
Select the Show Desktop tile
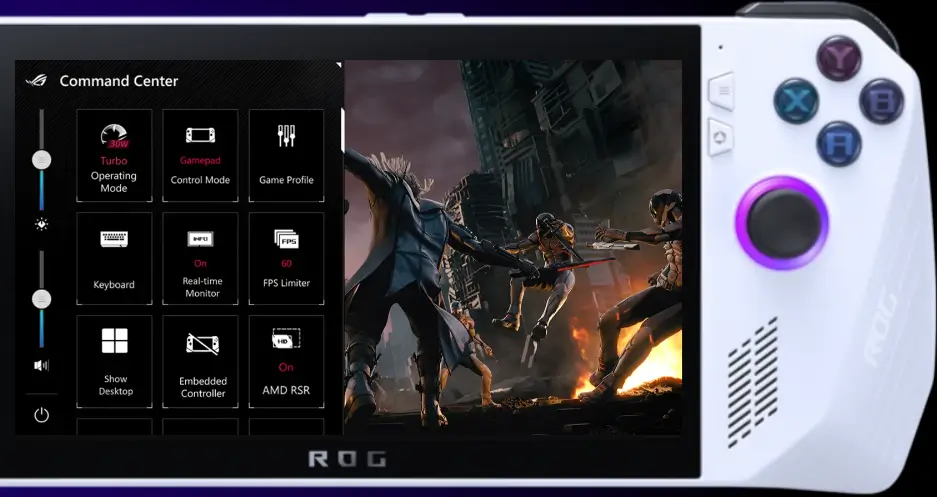[114, 362]
